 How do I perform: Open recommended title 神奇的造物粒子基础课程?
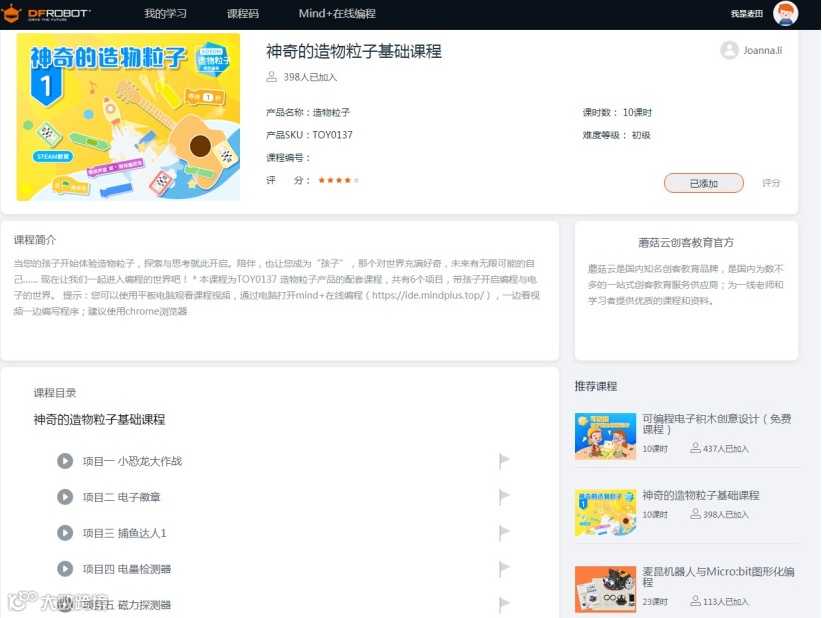click(x=701, y=495)
